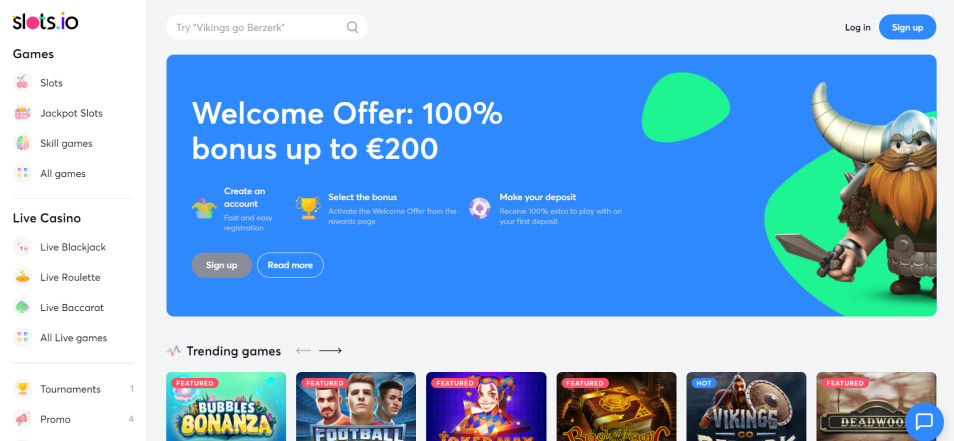Open the Live Baccarat club icon
This screenshot has width=954, height=441.
23,307
